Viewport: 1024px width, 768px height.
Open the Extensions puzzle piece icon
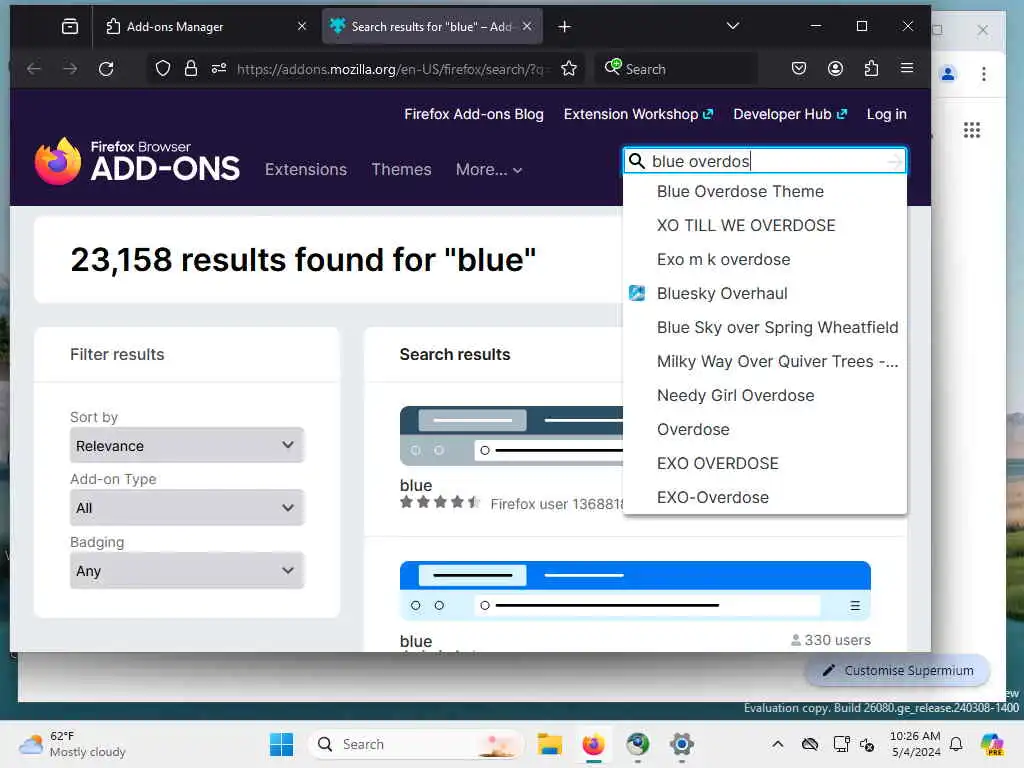click(x=871, y=69)
